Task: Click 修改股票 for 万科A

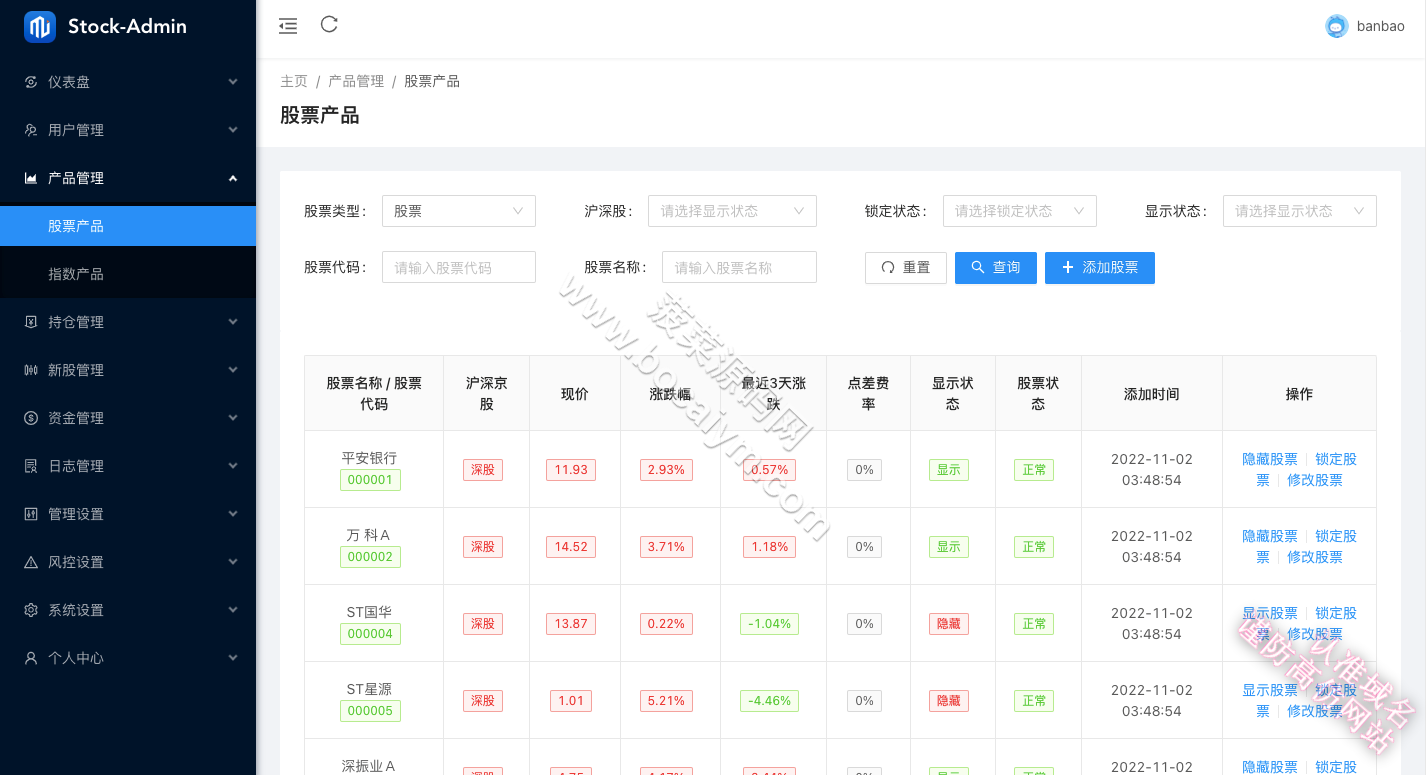Action: 1315,557
